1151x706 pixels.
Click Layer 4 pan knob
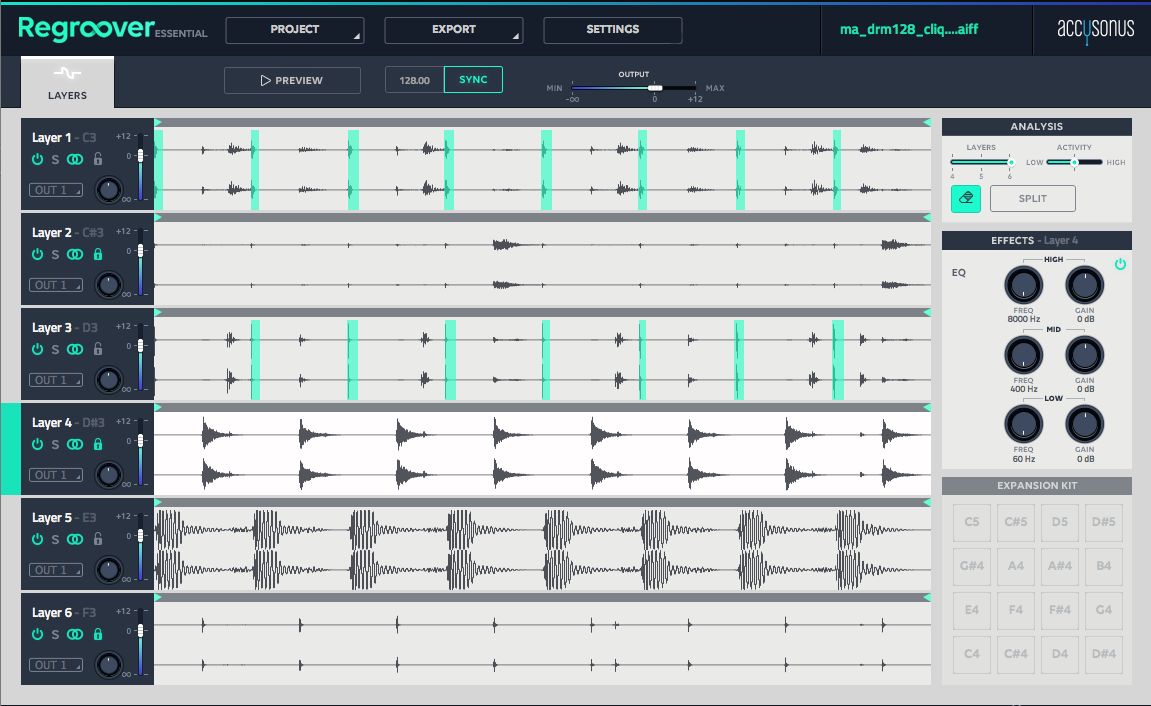click(109, 475)
